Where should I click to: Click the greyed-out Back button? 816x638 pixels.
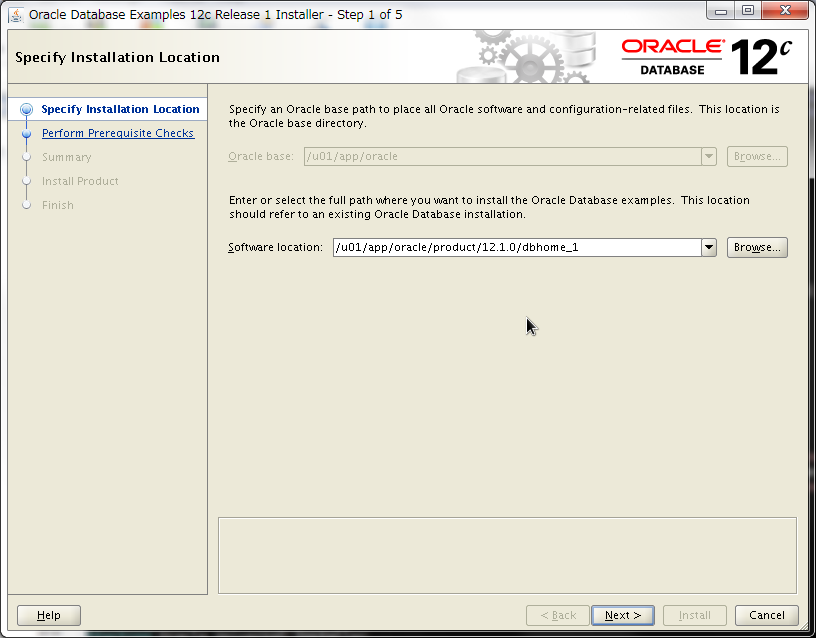click(558, 615)
